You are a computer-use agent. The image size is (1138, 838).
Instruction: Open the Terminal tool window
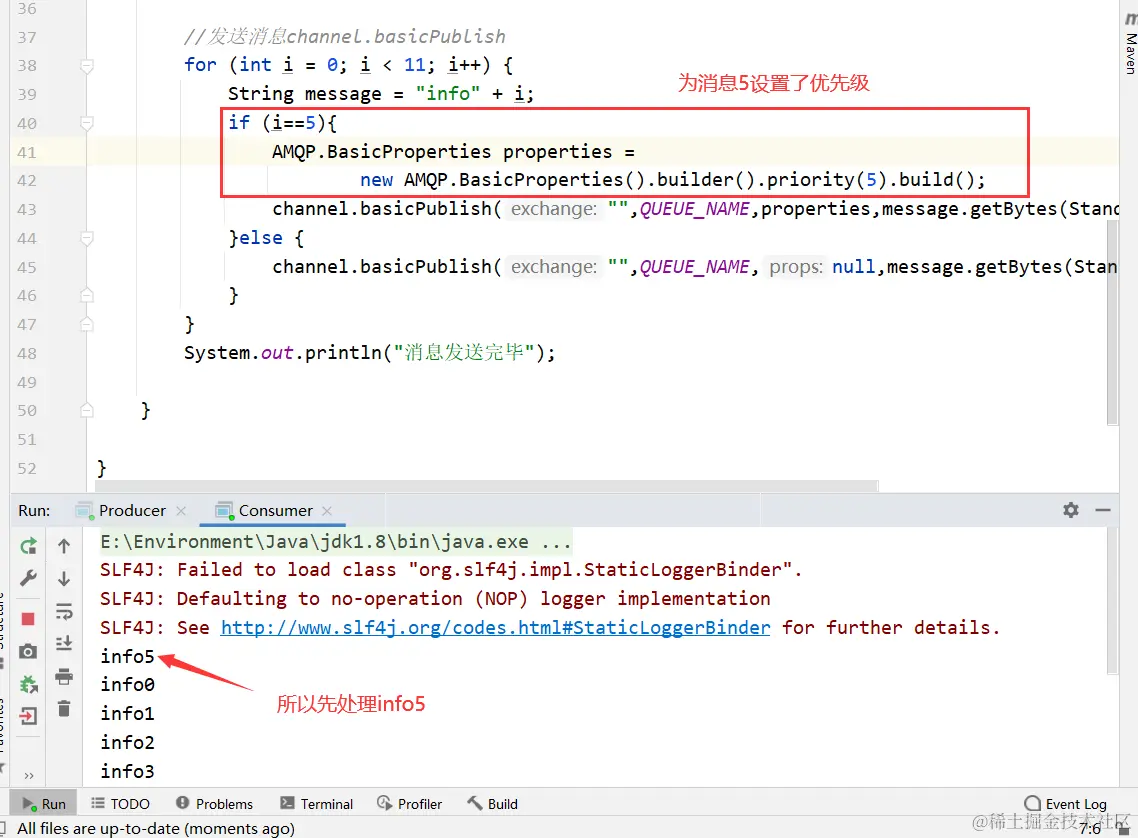click(317, 804)
